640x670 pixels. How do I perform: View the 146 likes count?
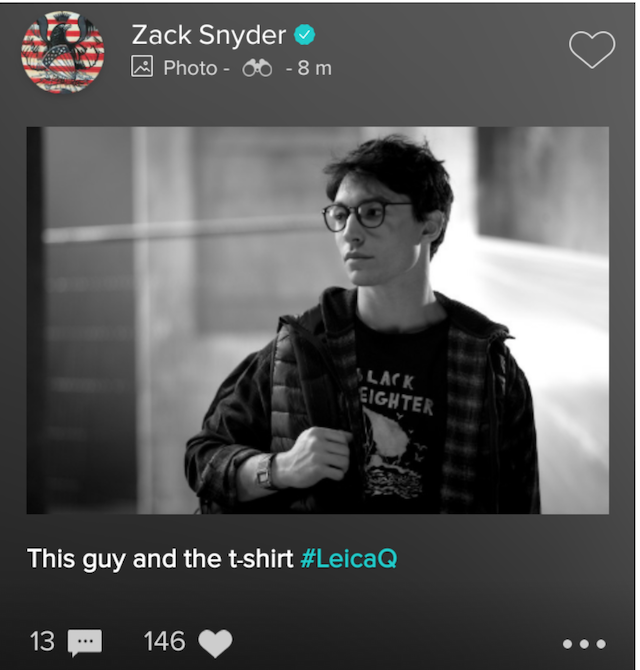tap(164, 641)
